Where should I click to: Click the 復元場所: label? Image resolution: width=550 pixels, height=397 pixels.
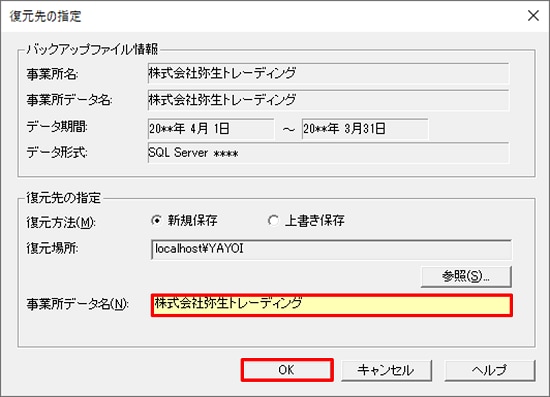(x=53, y=248)
